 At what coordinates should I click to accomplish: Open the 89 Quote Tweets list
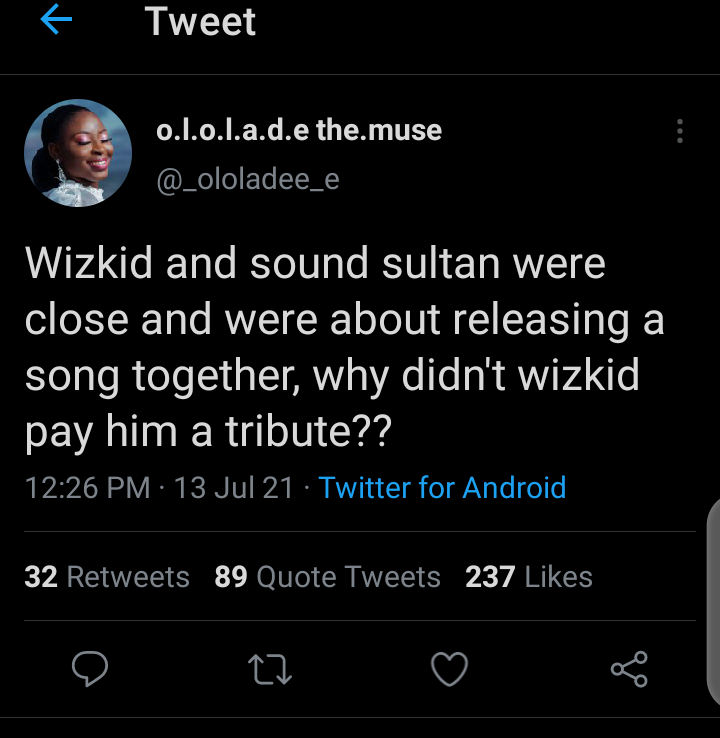(327, 577)
